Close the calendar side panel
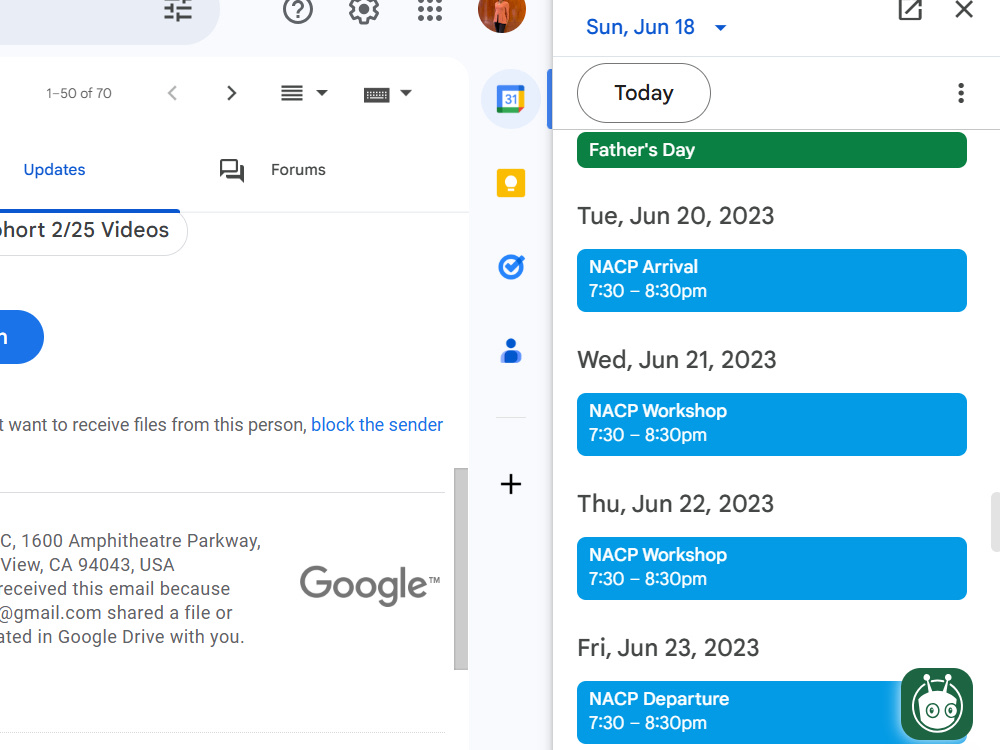Image resolution: width=1000 pixels, height=750 pixels. point(964,10)
